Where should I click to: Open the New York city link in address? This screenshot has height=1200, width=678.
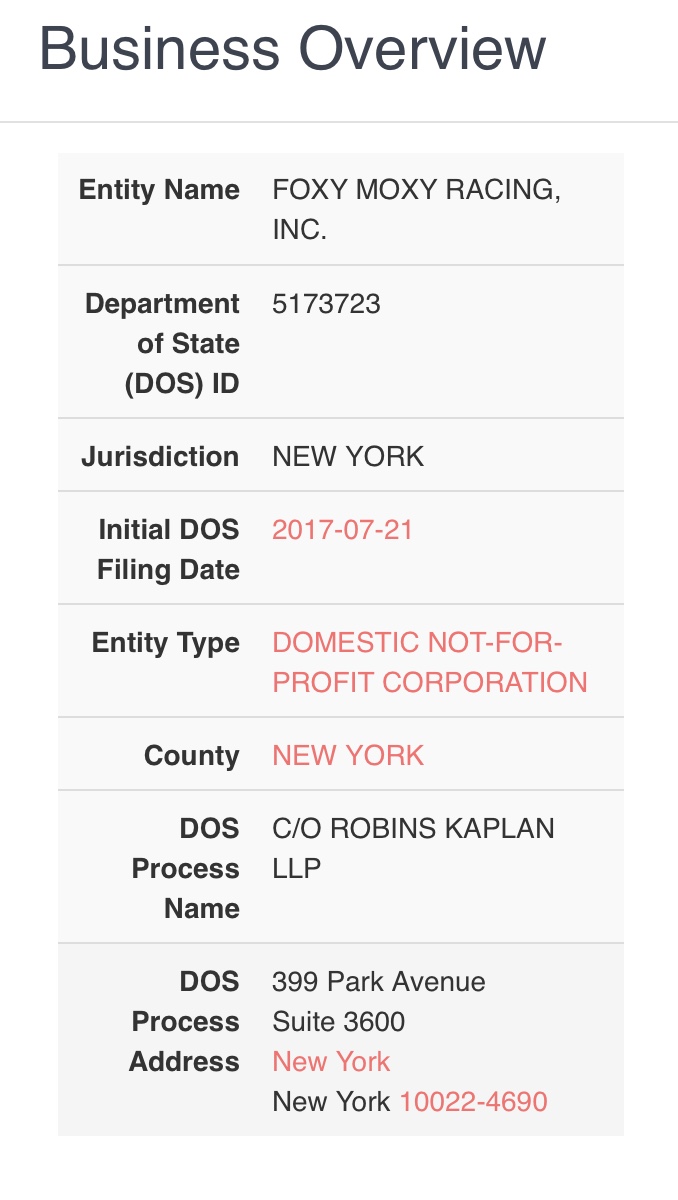[x=331, y=1062]
